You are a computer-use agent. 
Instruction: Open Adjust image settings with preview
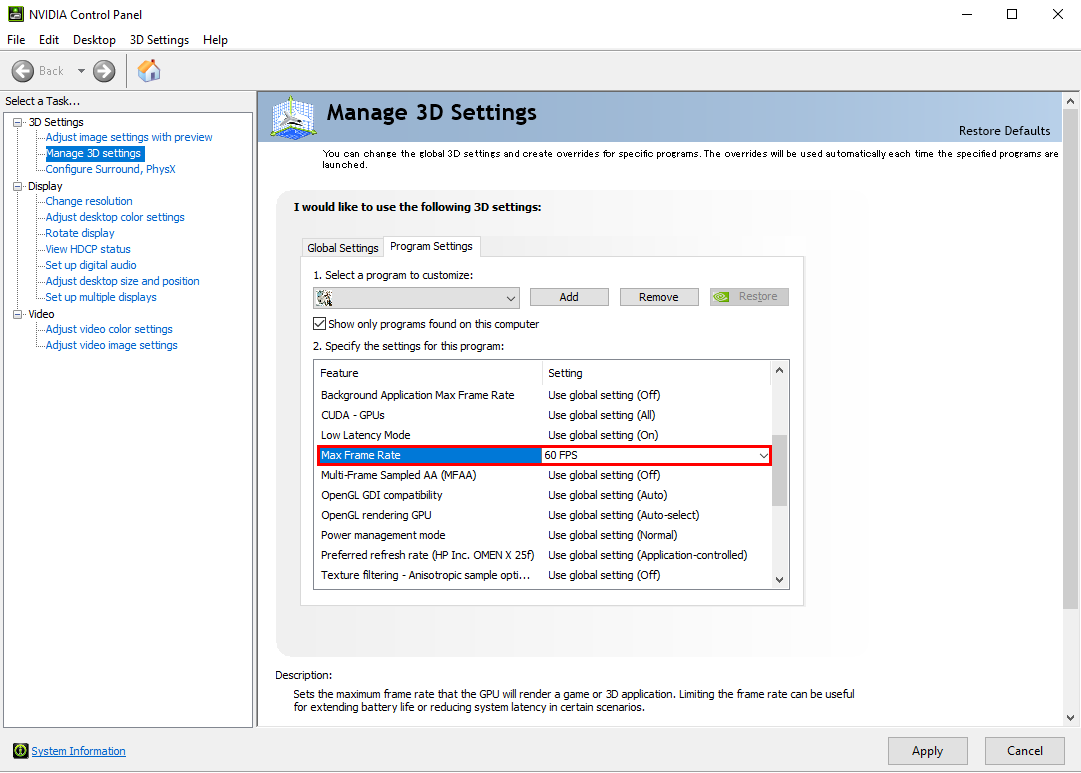(129, 137)
